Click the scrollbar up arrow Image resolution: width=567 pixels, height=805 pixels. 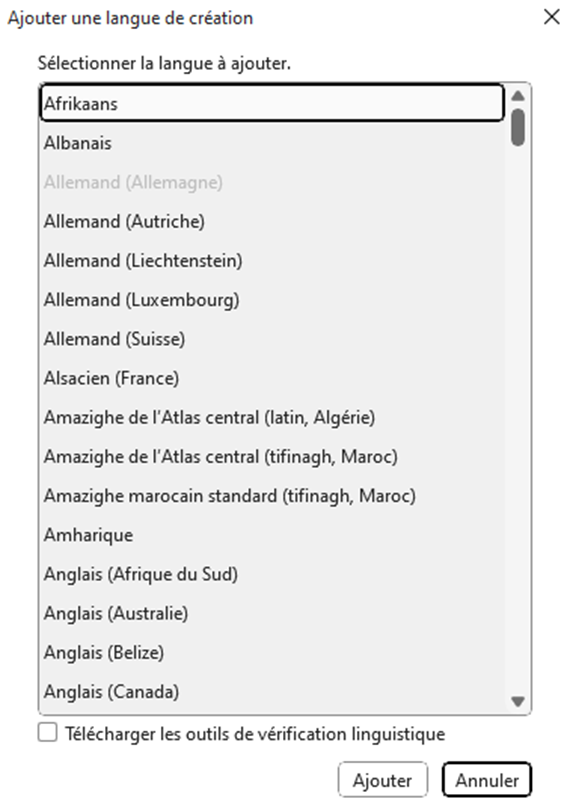click(518, 95)
